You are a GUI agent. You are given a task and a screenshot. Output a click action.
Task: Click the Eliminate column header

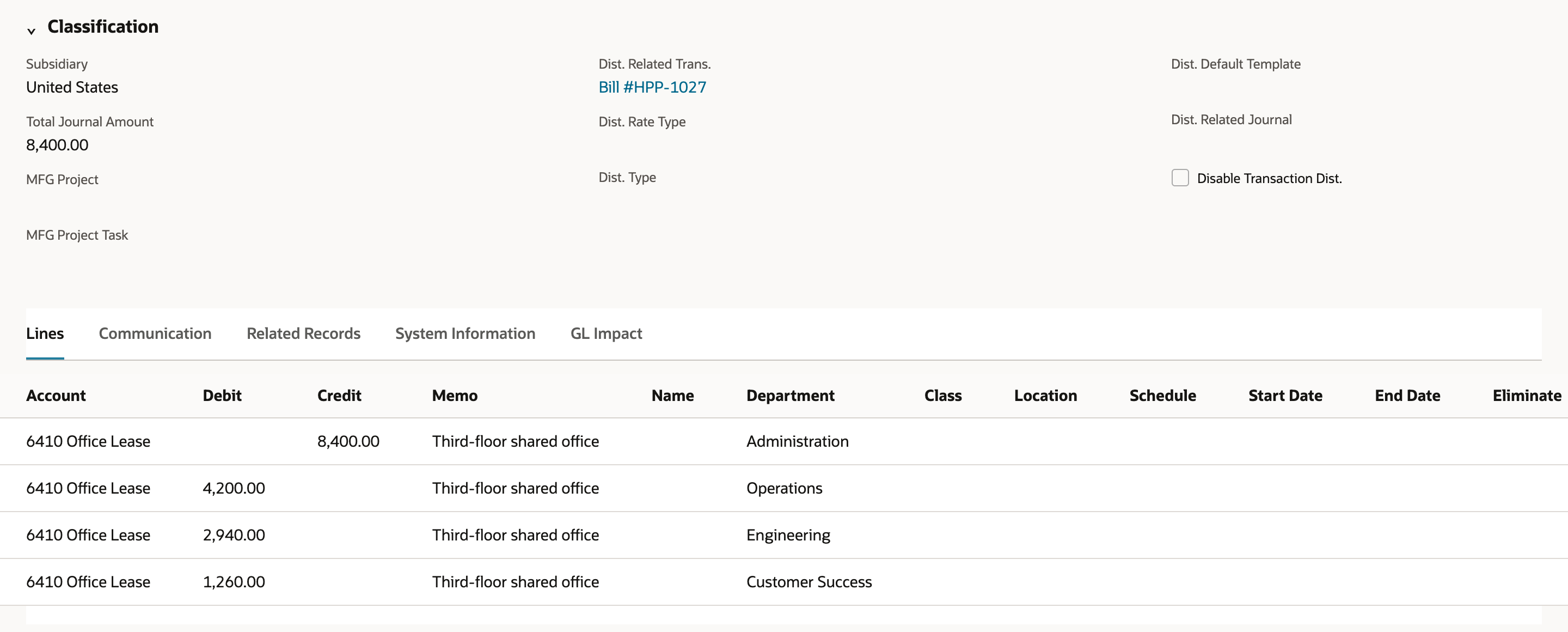[1527, 395]
